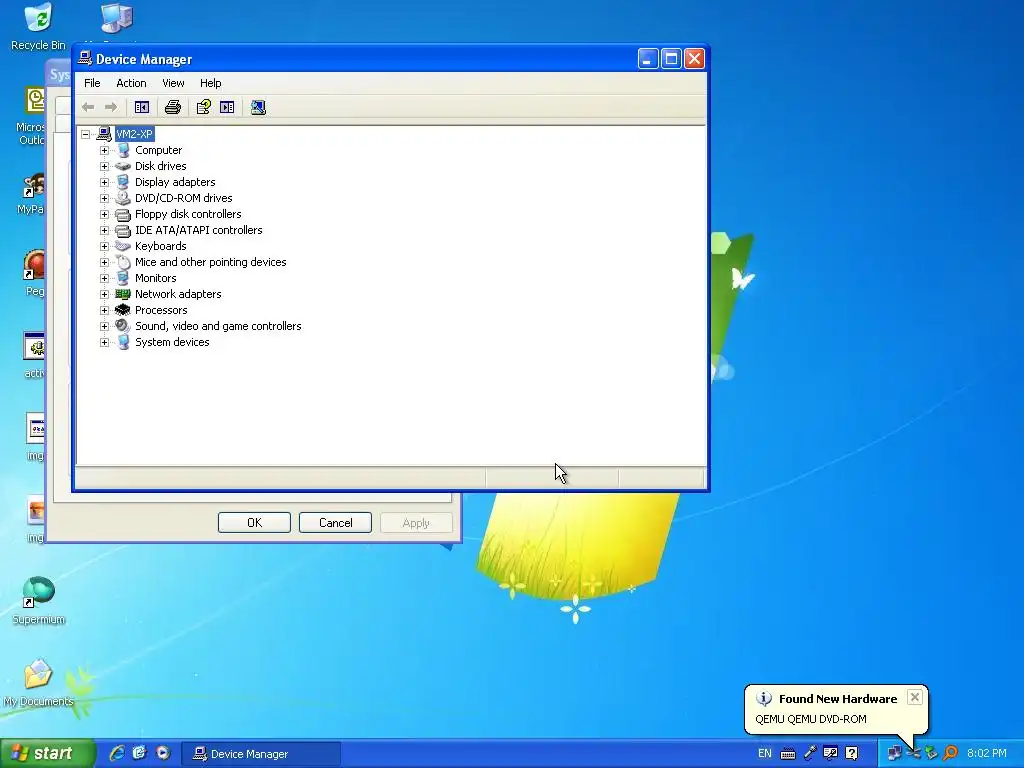Select the Computer category icon in tree
Screen dimensions: 1024x768
(123, 150)
